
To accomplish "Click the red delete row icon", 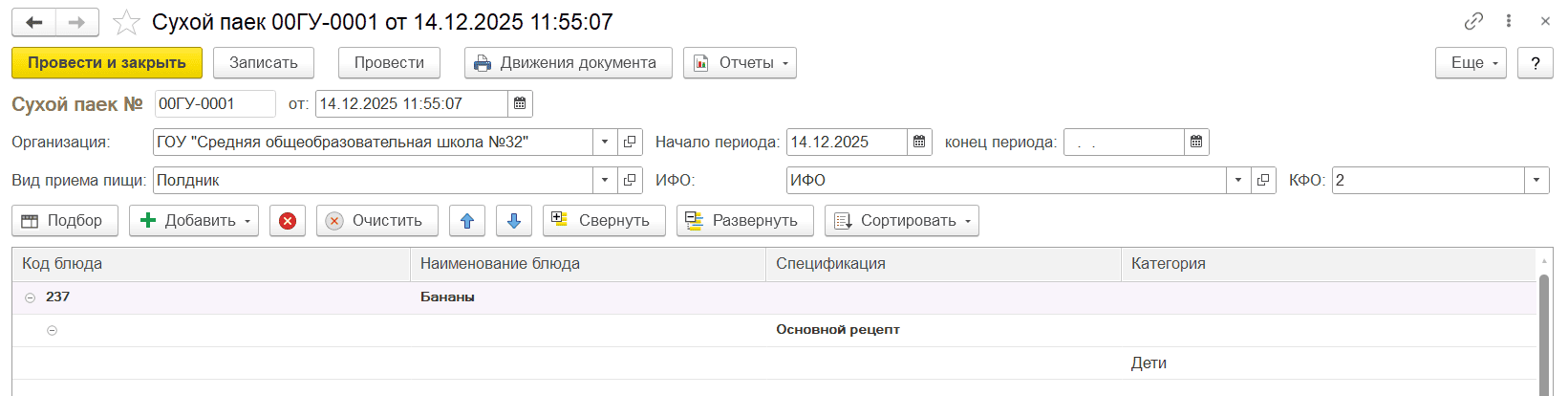I will (288, 221).
